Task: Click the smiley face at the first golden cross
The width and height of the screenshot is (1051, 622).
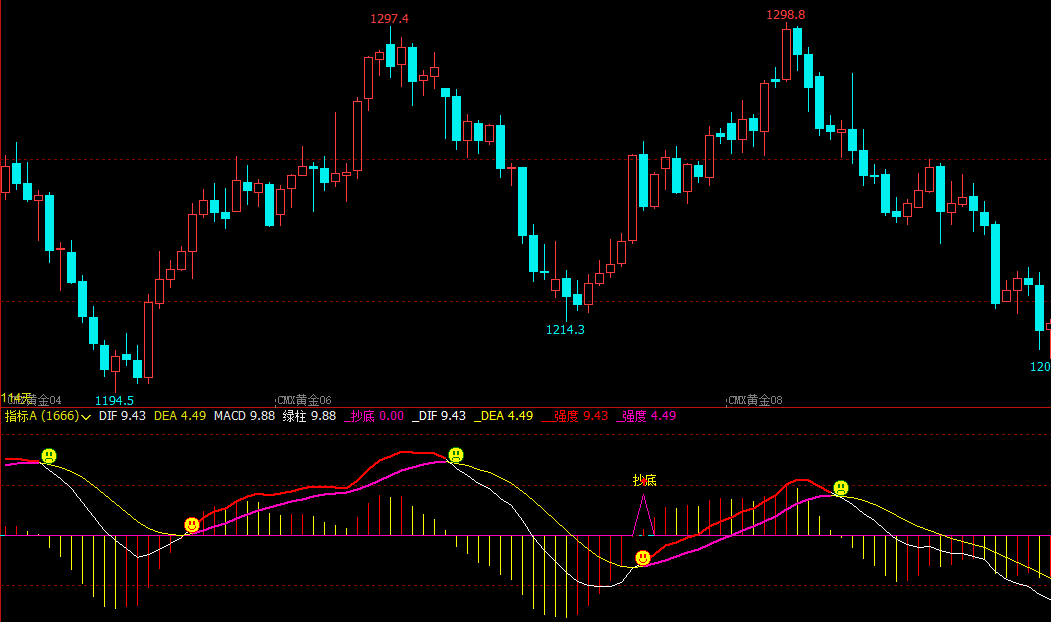Action: 192,525
